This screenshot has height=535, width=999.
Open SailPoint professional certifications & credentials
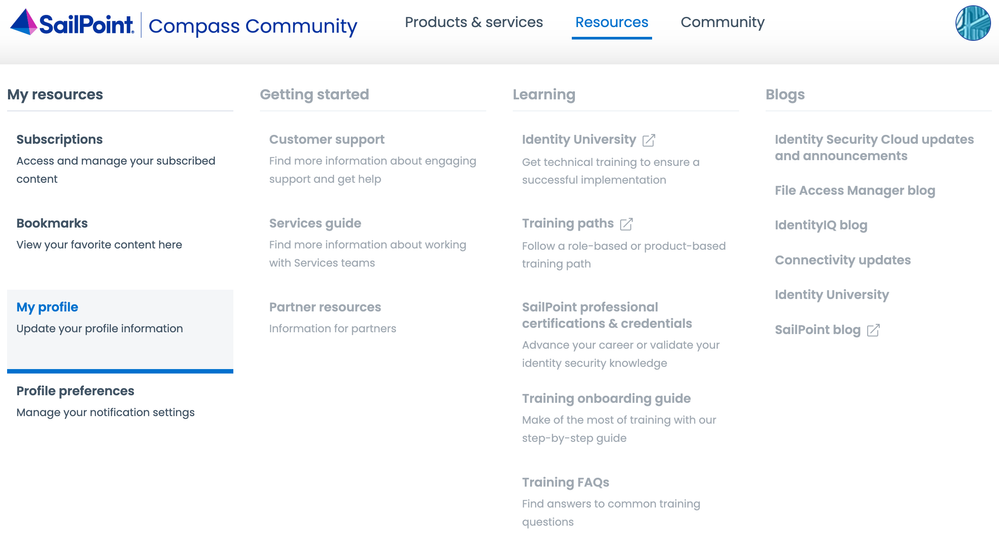pos(606,315)
